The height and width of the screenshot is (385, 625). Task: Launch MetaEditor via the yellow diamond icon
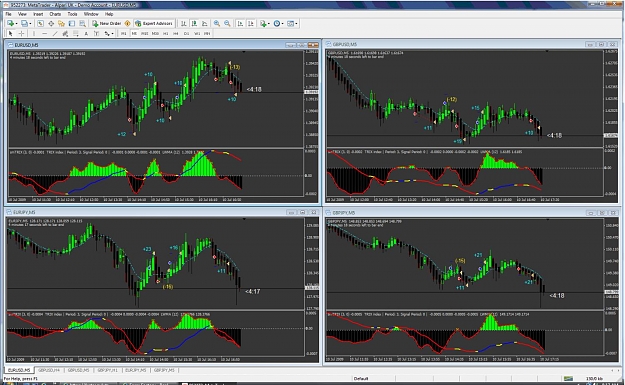128,24
